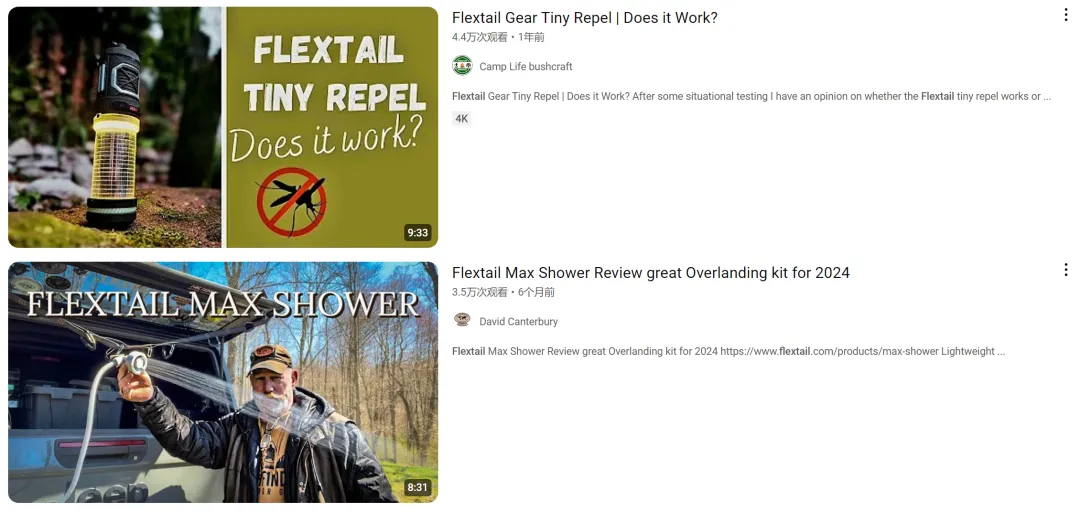Screen dimensions: 1080x512
Task: Open the title 'Flextail Max Shower Review great Overlanding kit'
Action: tap(651, 273)
